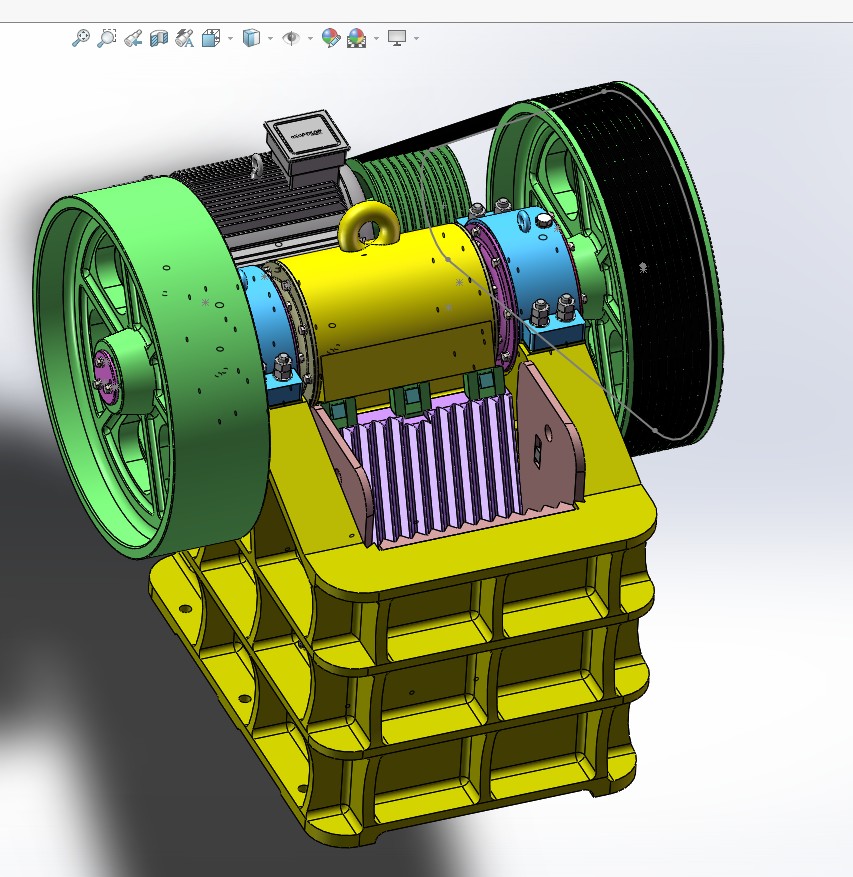Screen dimensions: 853x877
Task: Click the Zoom to Fit icon
Action: click(81, 38)
